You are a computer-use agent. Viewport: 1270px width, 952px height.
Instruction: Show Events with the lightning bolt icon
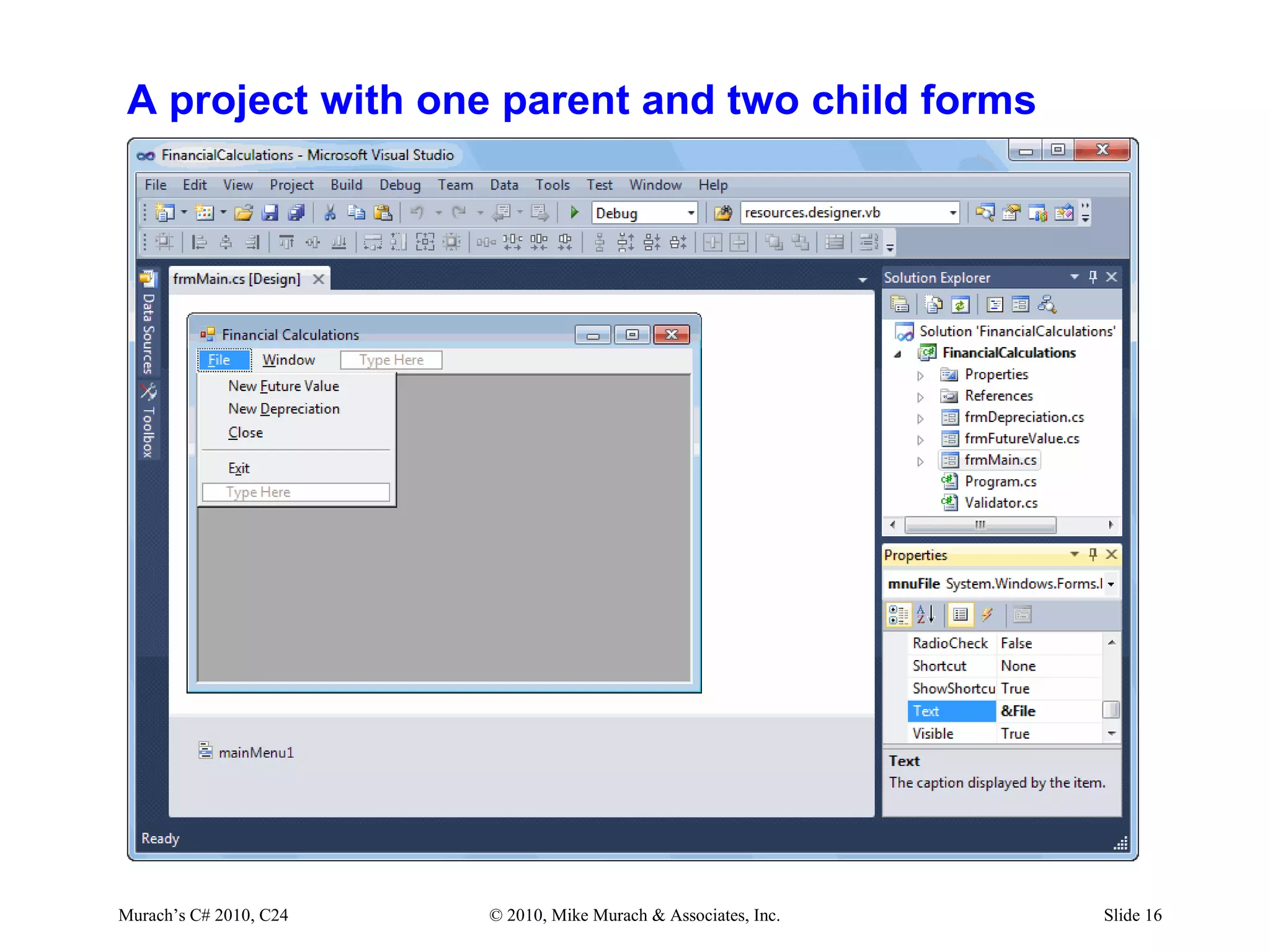point(987,614)
